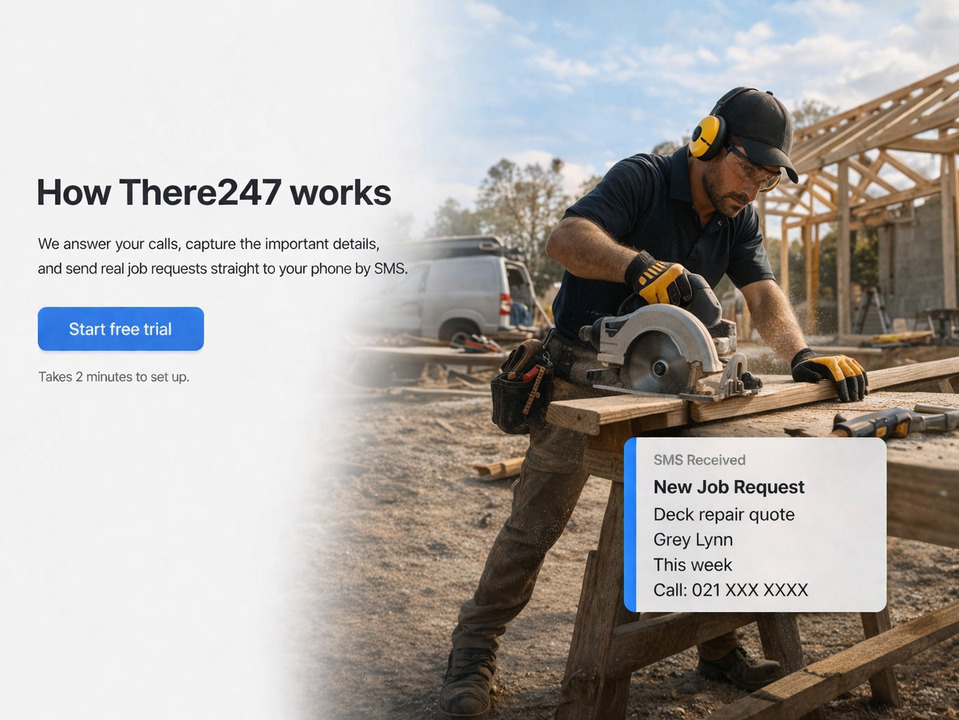The height and width of the screenshot is (720, 959).
Task: Click the New Job Request title
Action: click(729, 487)
